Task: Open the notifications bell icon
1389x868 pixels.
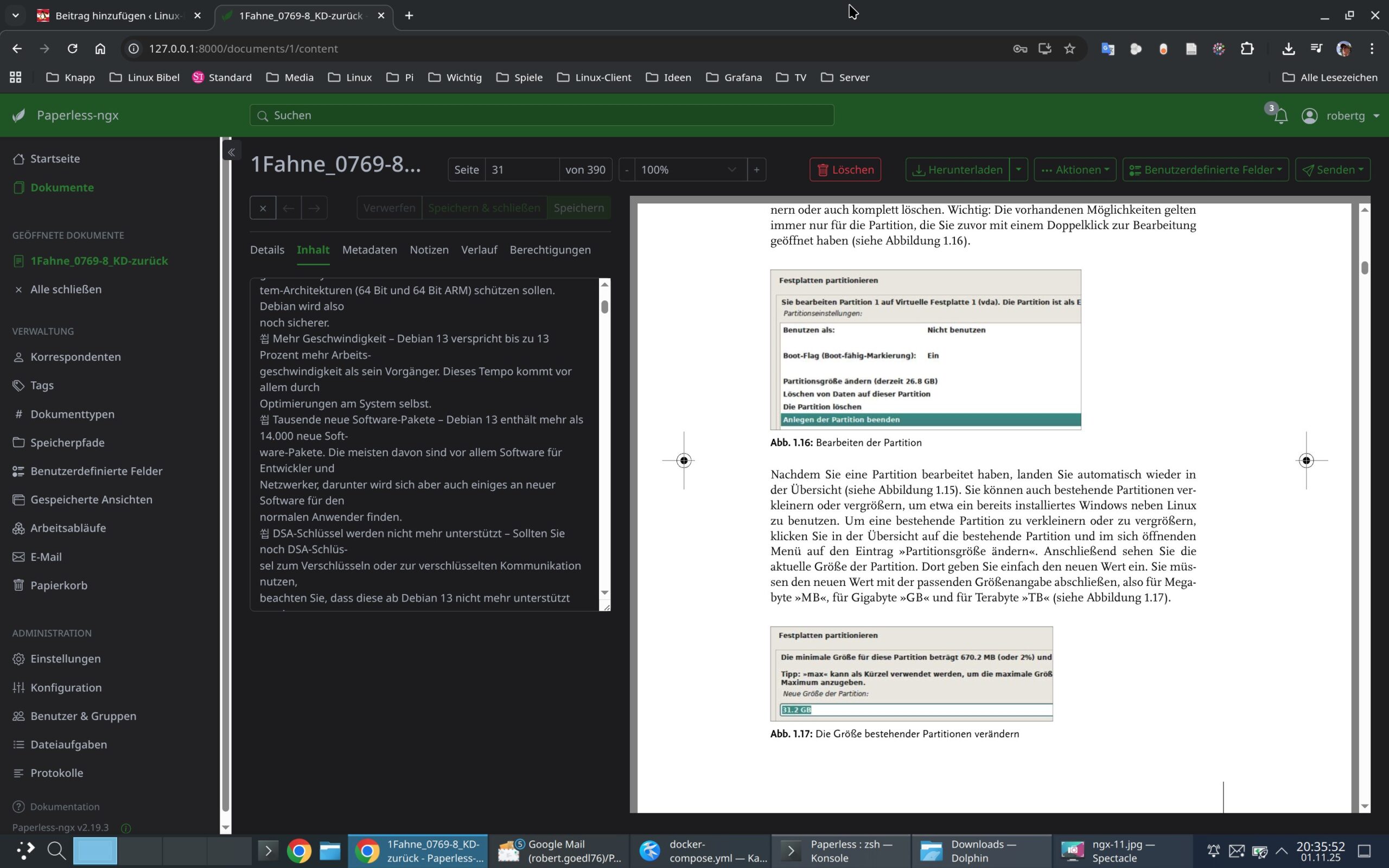Action: click(x=1280, y=116)
